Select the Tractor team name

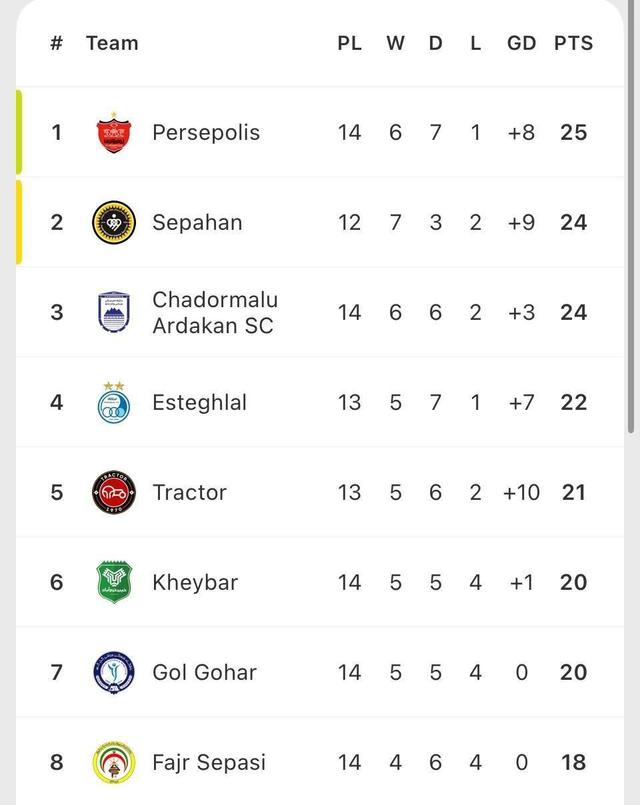tap(189, 492)
